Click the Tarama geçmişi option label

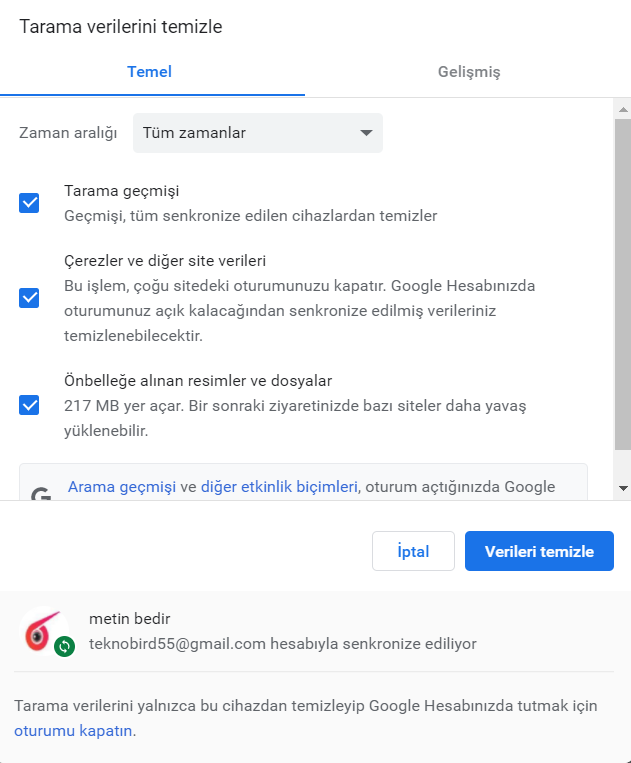(122, 191)
